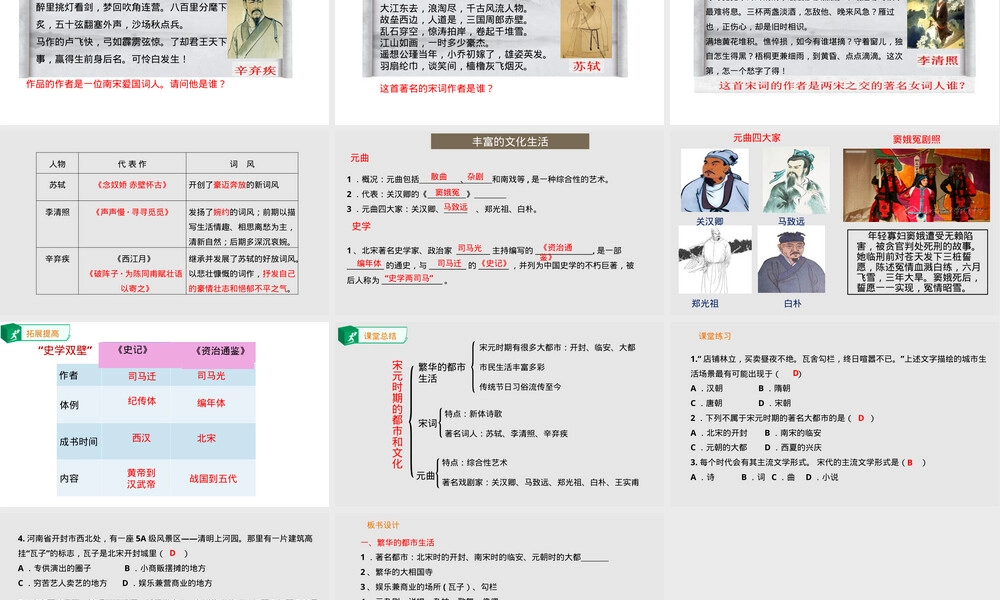The image size is (1000, 600).
Task: Click the pink 《史记》 column header
Action: click(133, 351)
